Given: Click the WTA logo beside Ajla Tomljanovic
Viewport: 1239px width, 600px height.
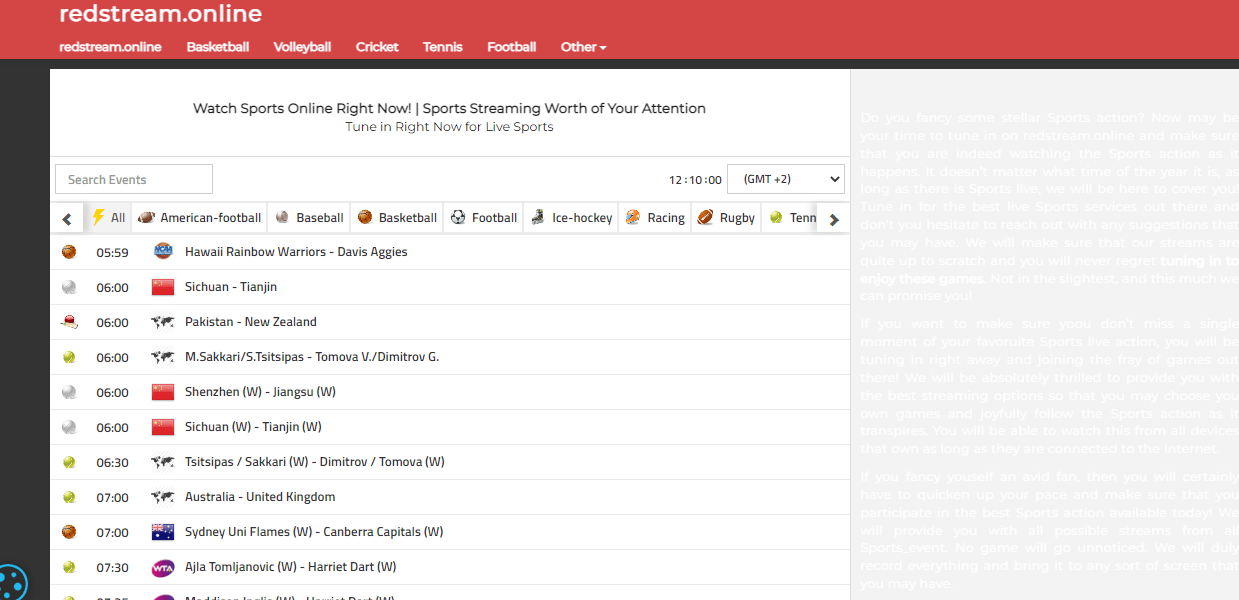Looking at the screenshot, I should [x=163, y=567].
